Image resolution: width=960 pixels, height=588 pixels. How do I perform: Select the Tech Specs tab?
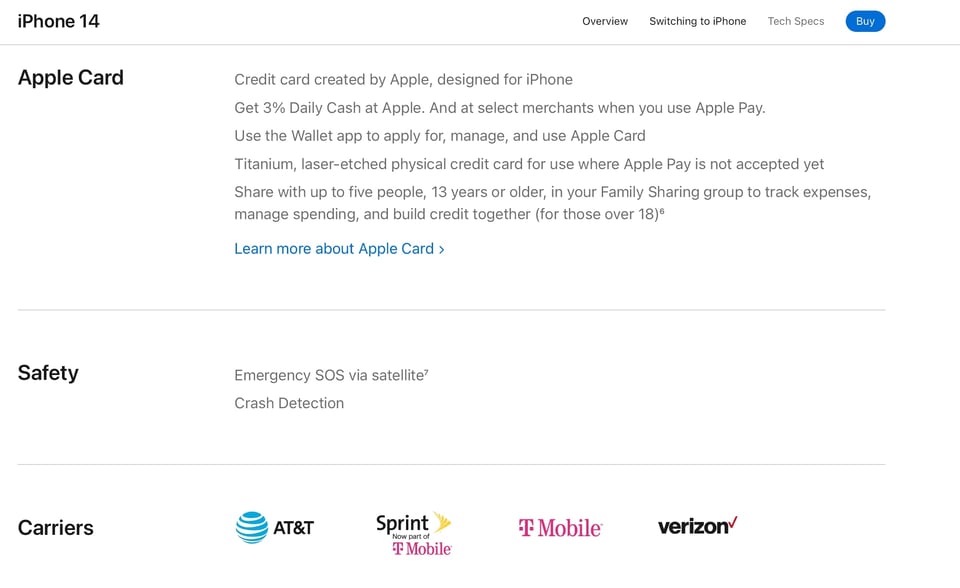796,21
